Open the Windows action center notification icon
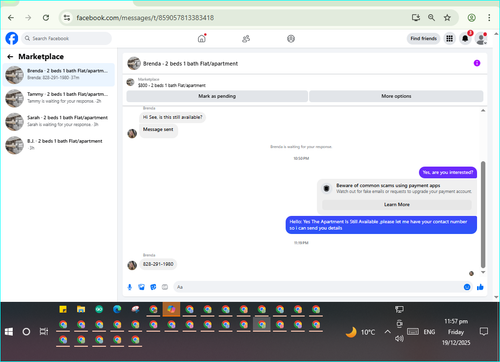Screen dimensions: 500x362 [x=484, y=331]
